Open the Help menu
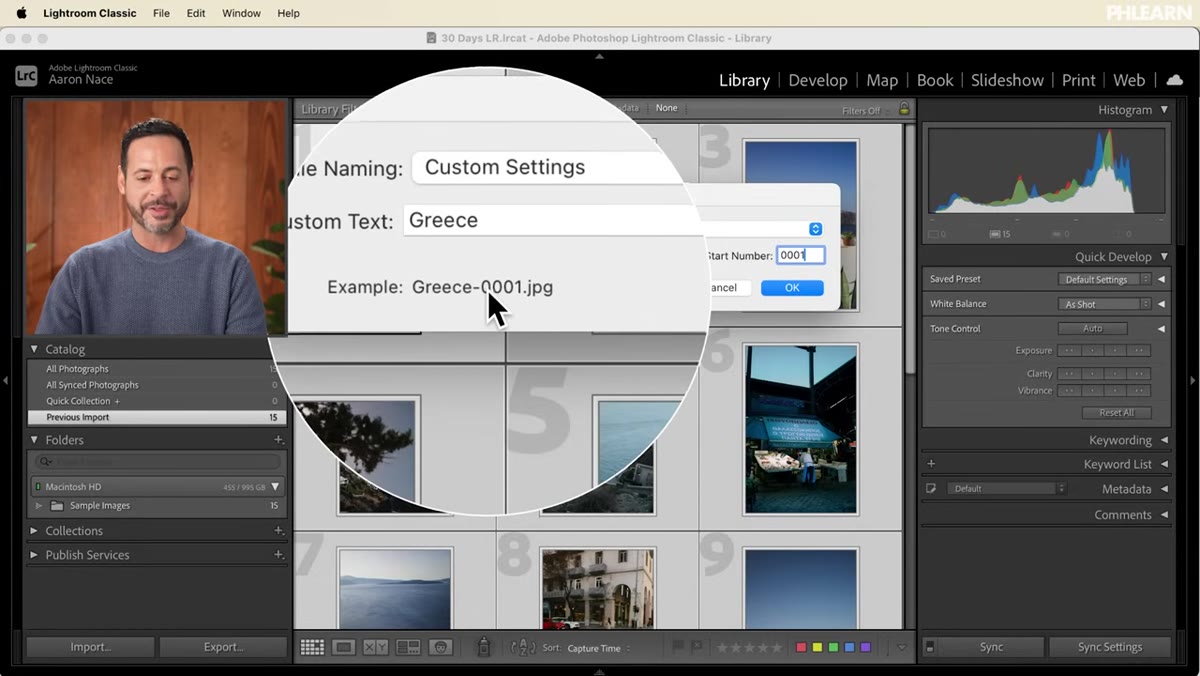Screen dimensions: 1200x676 point(288,13)
